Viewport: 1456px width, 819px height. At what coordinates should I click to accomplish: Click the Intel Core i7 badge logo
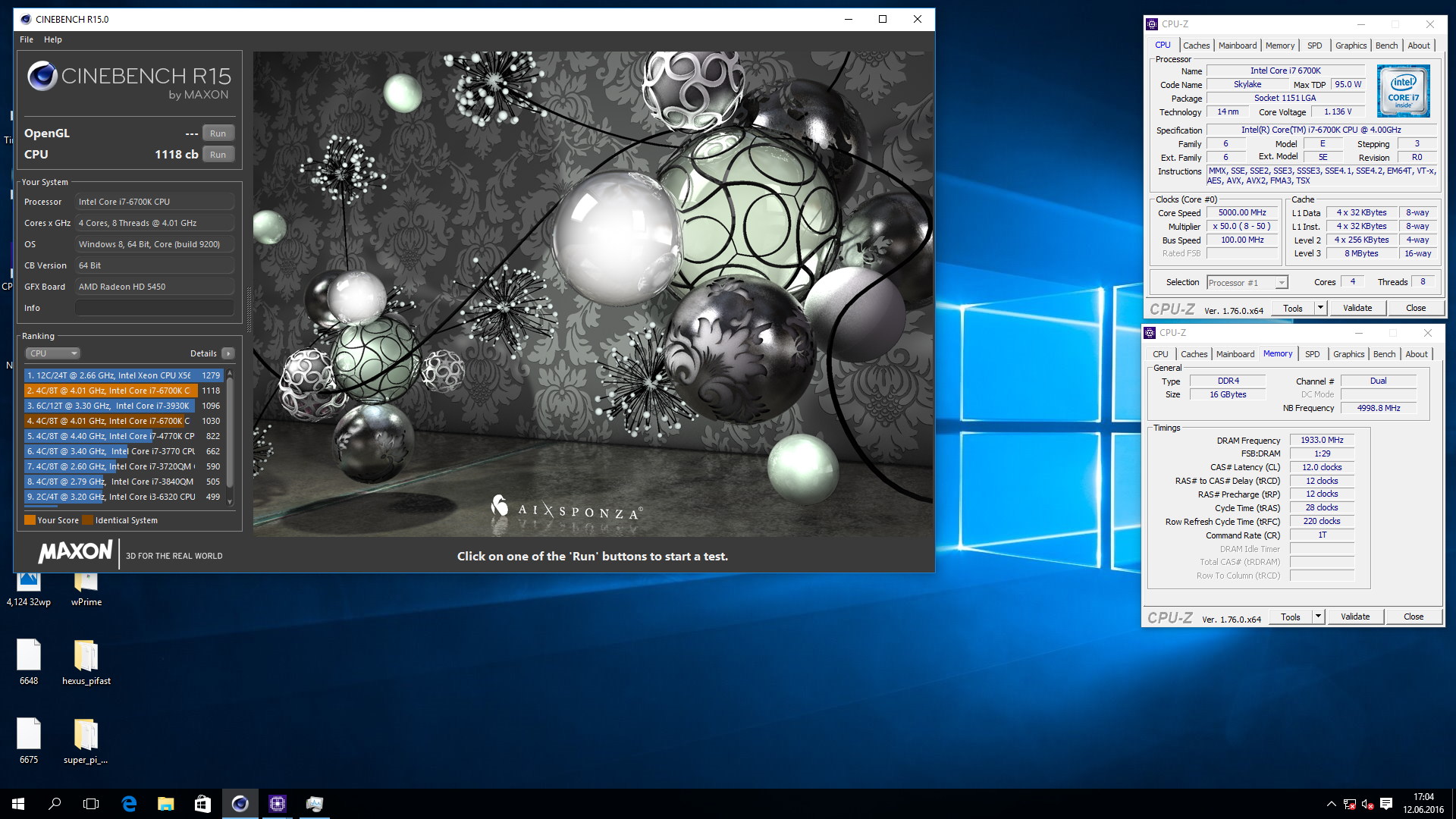[1404, 91]
